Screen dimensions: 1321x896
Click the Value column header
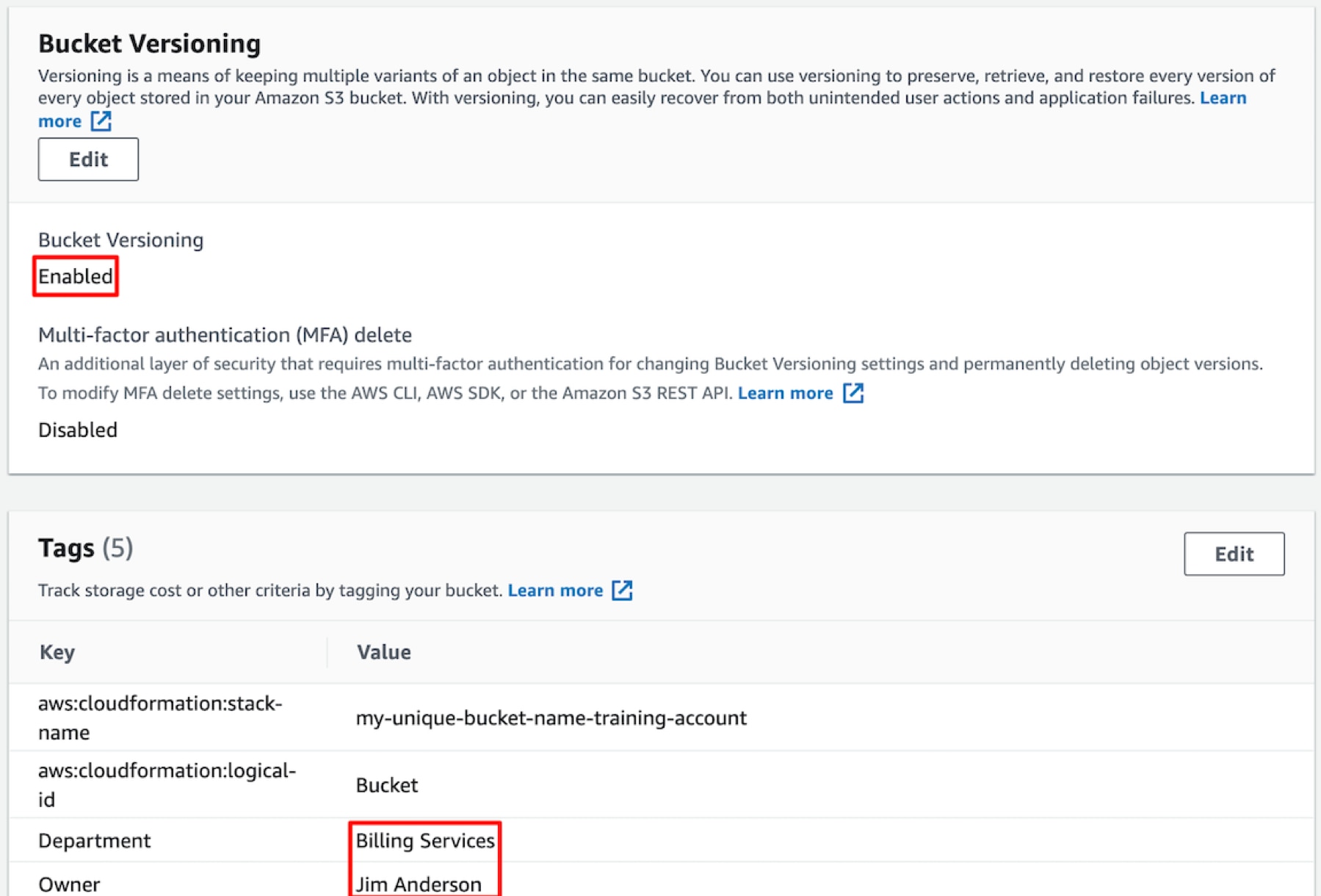[x=383, y=652]
